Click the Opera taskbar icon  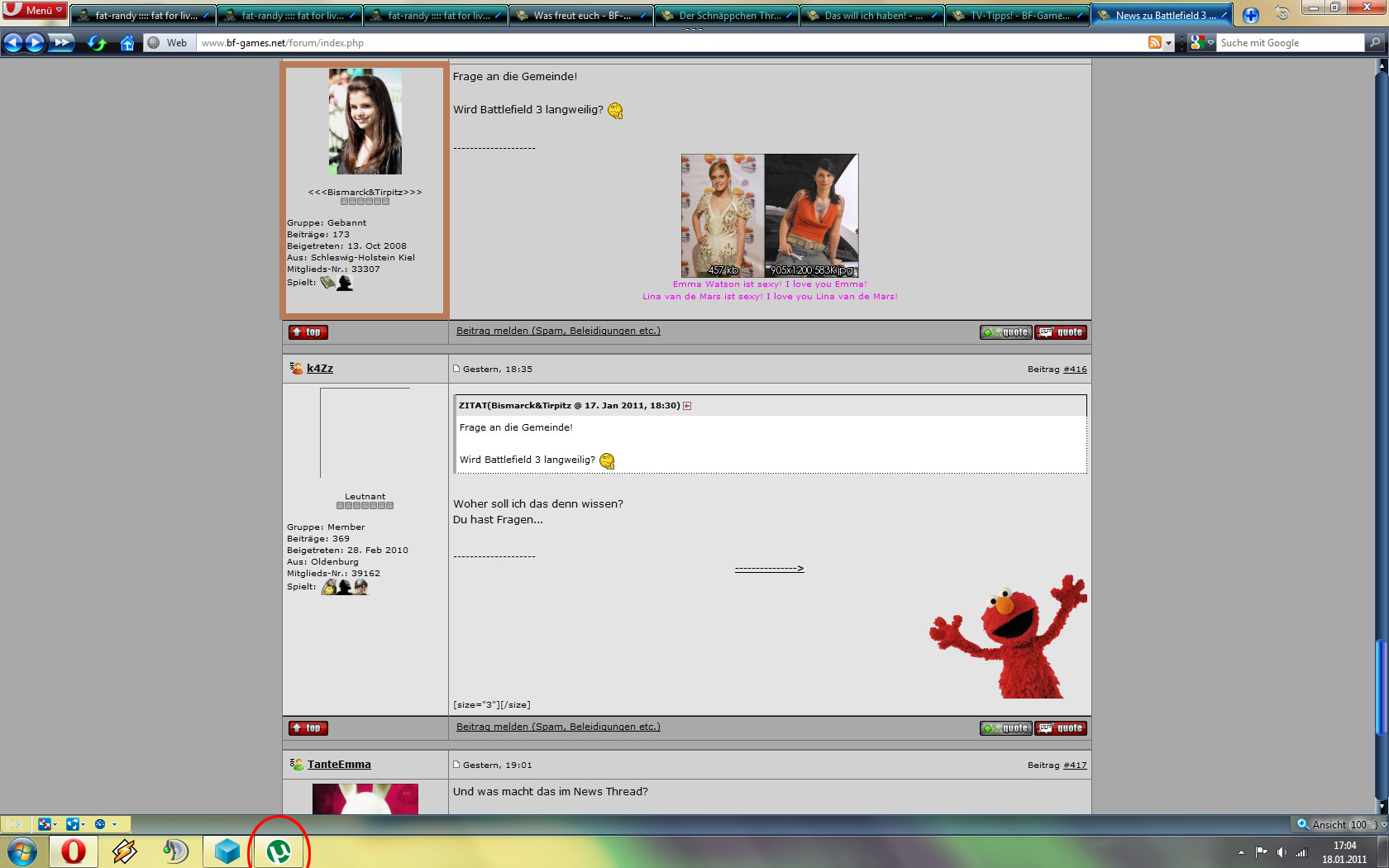[74, 851]
